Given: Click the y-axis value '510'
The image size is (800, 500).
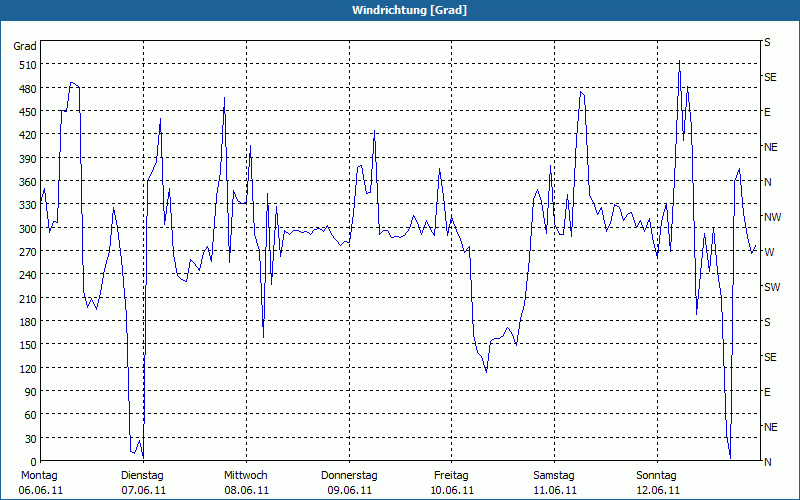Looking at the screenshot, I should [28, 65].
